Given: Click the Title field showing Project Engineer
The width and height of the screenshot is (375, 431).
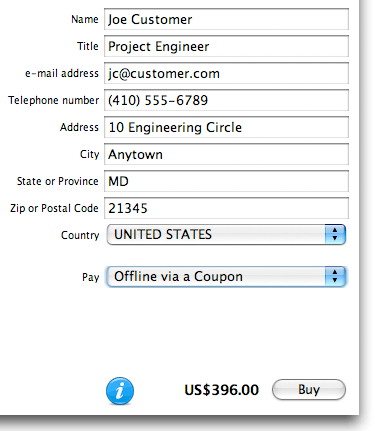Looking at the screenshot, I should tap(226, 46).
